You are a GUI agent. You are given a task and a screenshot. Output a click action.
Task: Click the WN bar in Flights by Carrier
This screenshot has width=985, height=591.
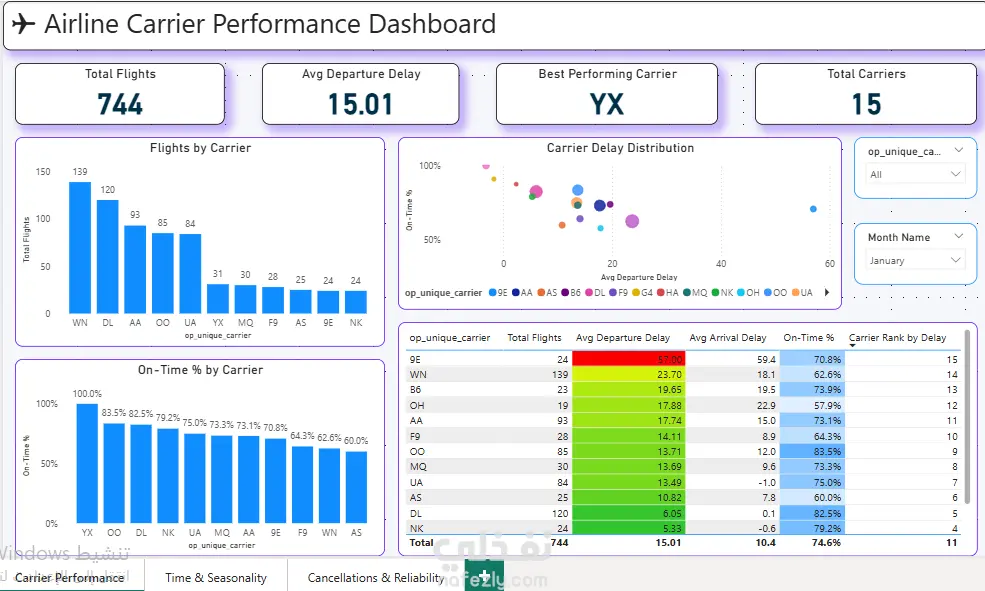(x=80, y=247)
